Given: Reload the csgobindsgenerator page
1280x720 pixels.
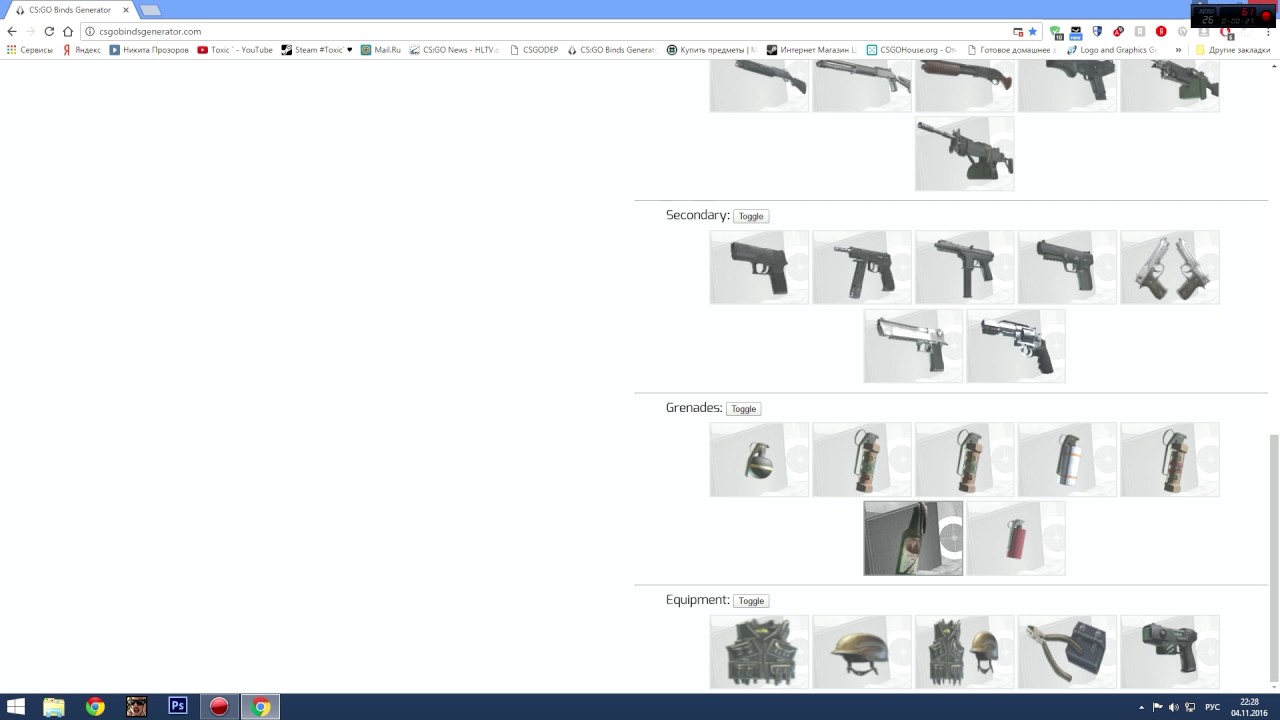Looking at the screenshot, I should (x=49, y=31).
